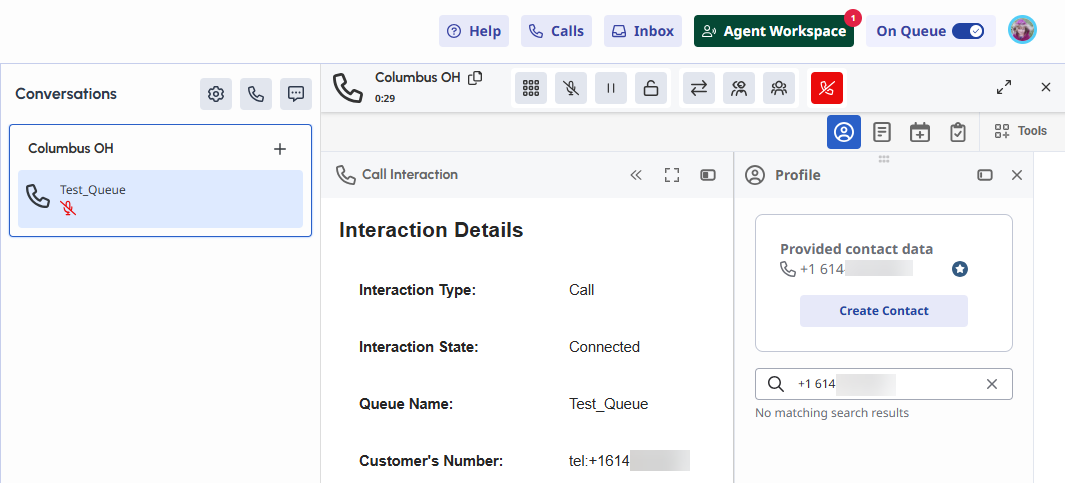
Task: Switch to Agent Workspace
Action: tap(774, 31)
